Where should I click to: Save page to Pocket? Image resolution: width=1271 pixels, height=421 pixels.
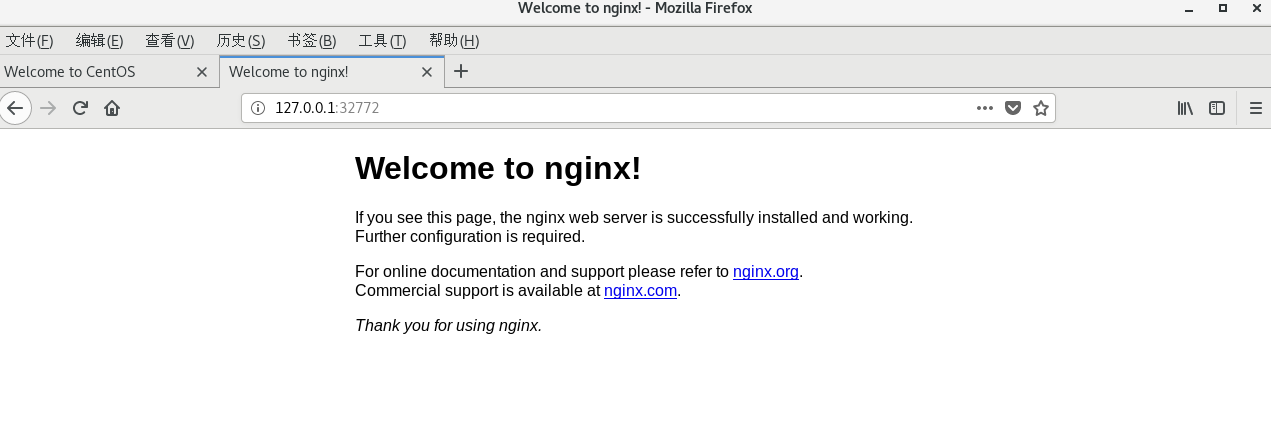1013,108
